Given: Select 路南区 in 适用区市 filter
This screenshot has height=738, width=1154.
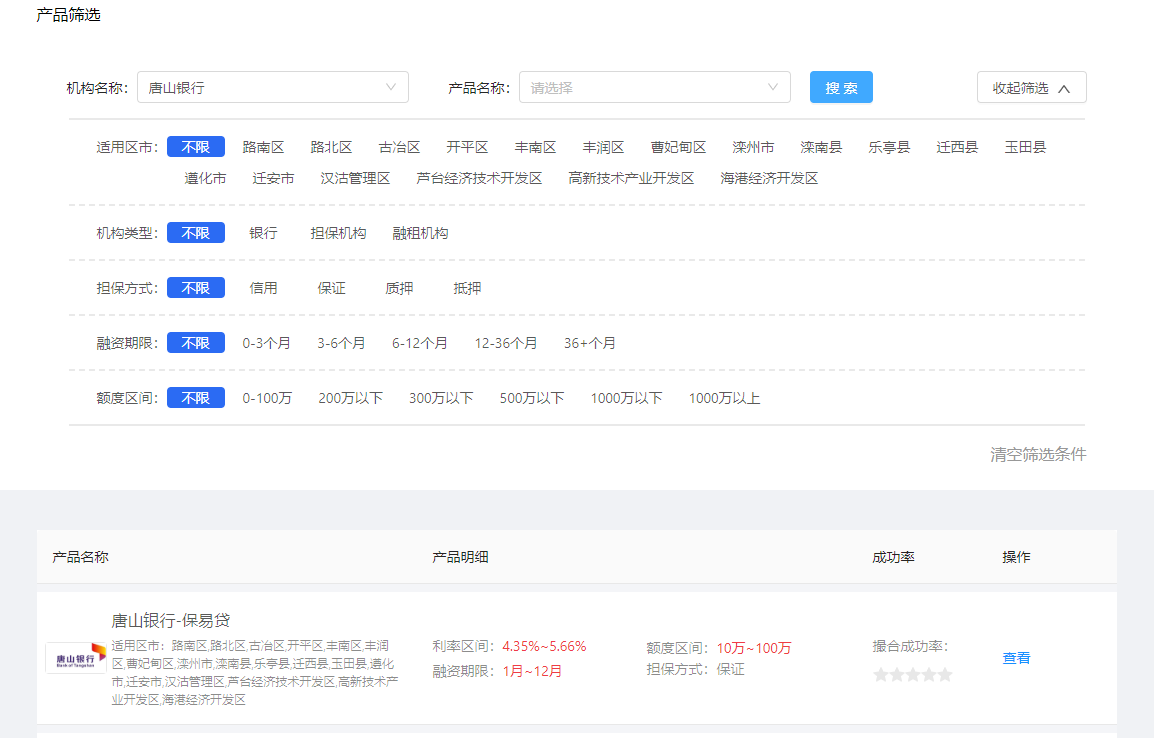Looking at the screenshot, I should pos(264,146).
